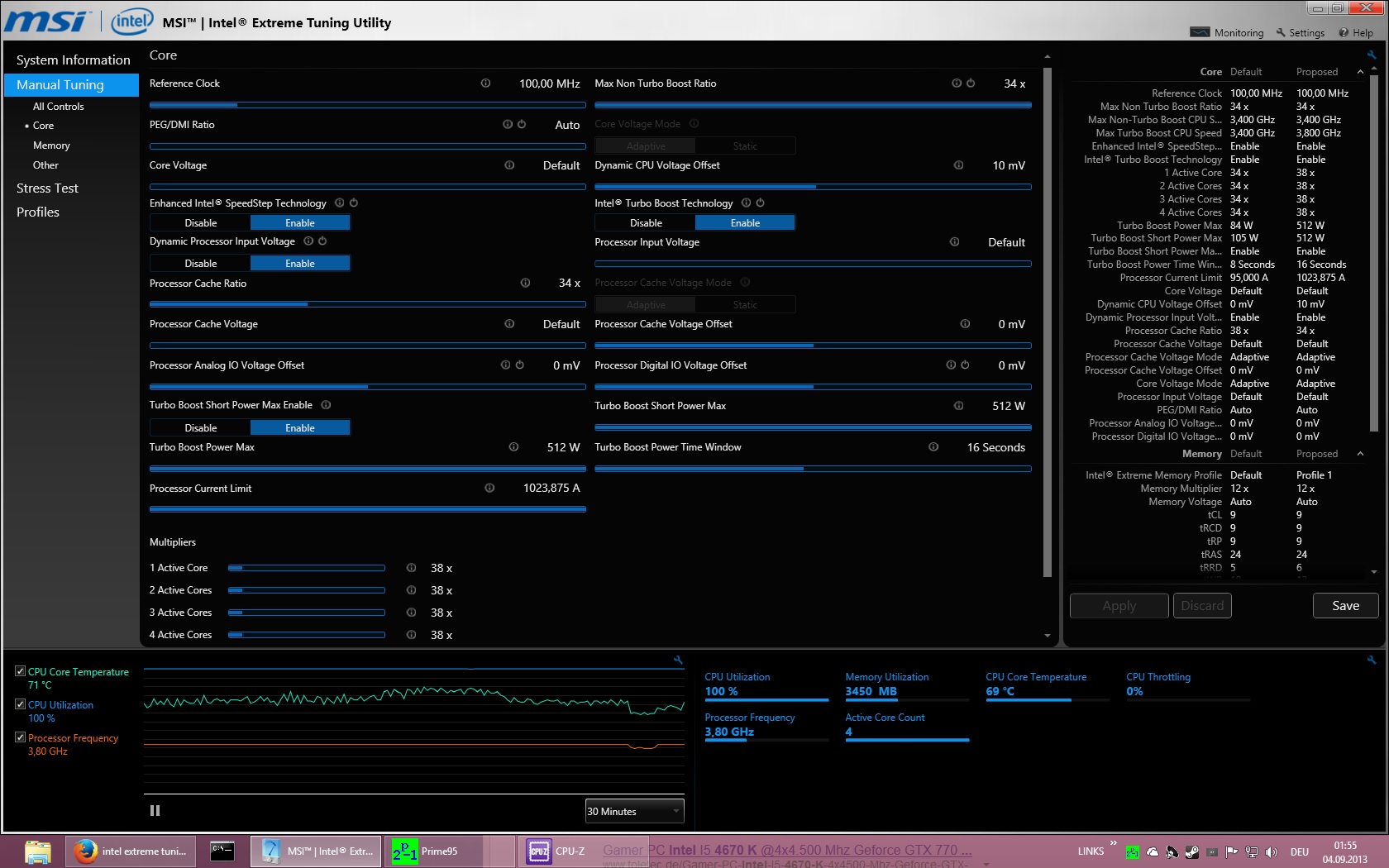Open the Stress Test section
Image resolution: width=1389 pixels, height=868 pixels.
coord(47,188)
